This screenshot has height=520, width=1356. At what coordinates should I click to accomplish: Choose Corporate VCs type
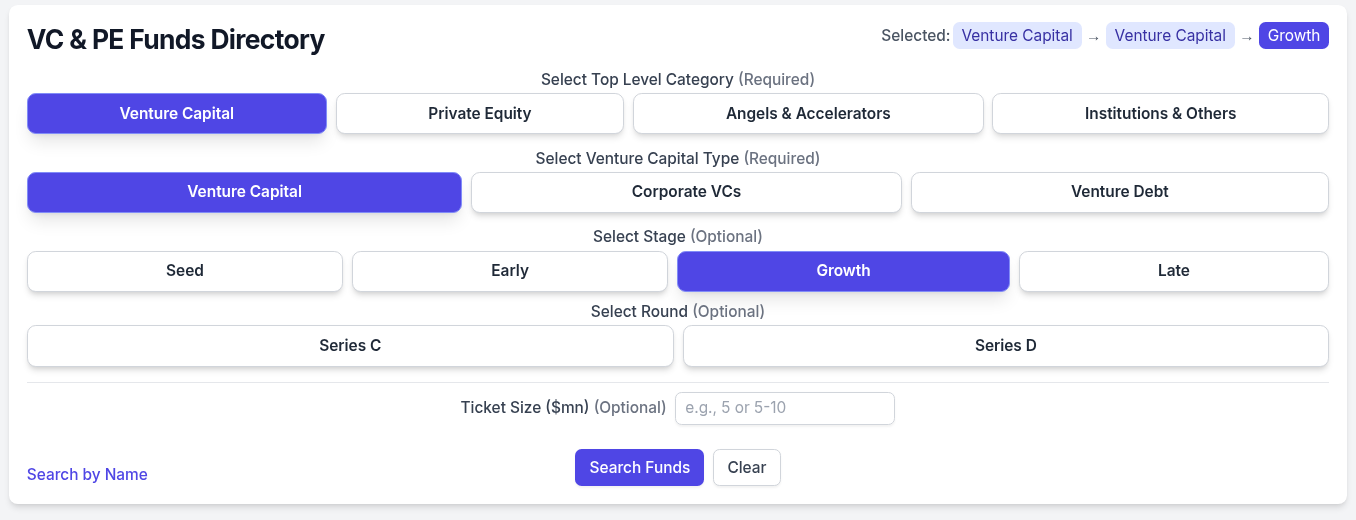686,192
